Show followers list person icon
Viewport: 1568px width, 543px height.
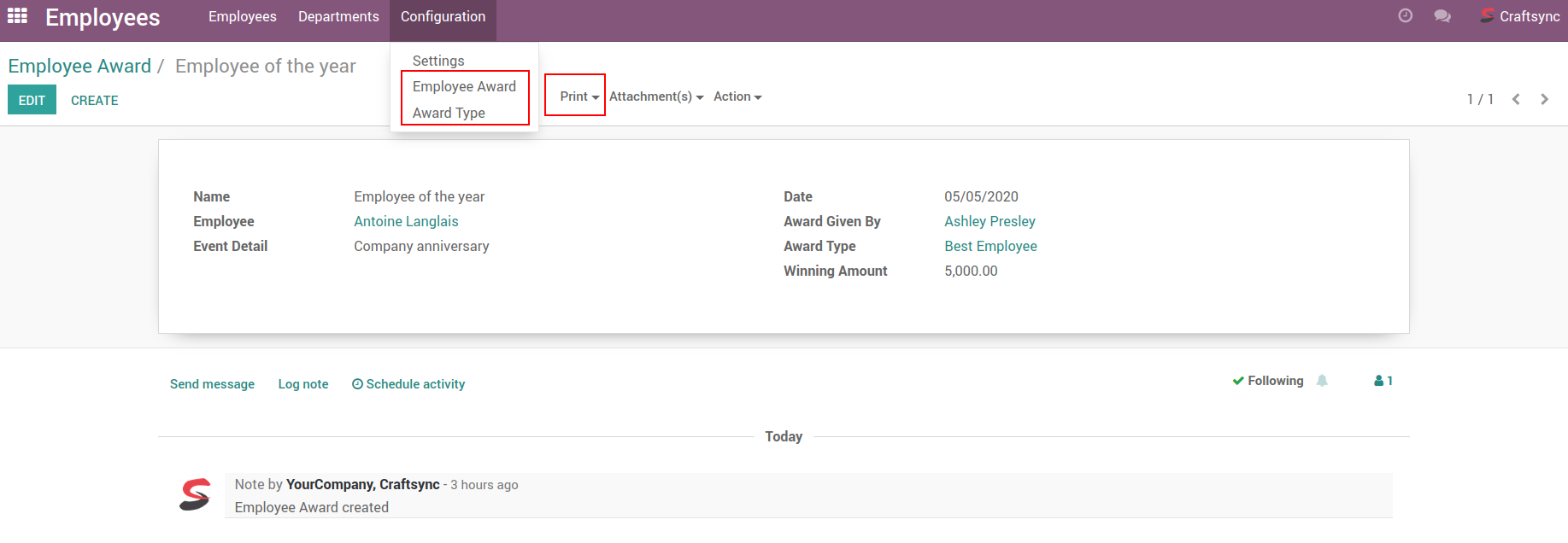1383,381
